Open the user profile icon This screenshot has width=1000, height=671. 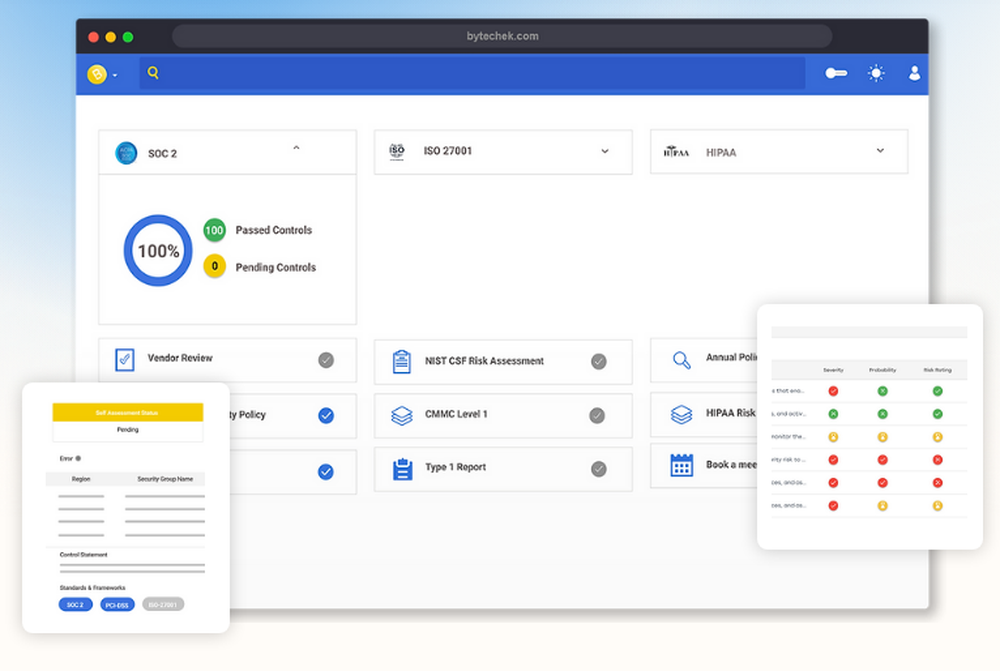pyautogui.click(x=914, y=73)
